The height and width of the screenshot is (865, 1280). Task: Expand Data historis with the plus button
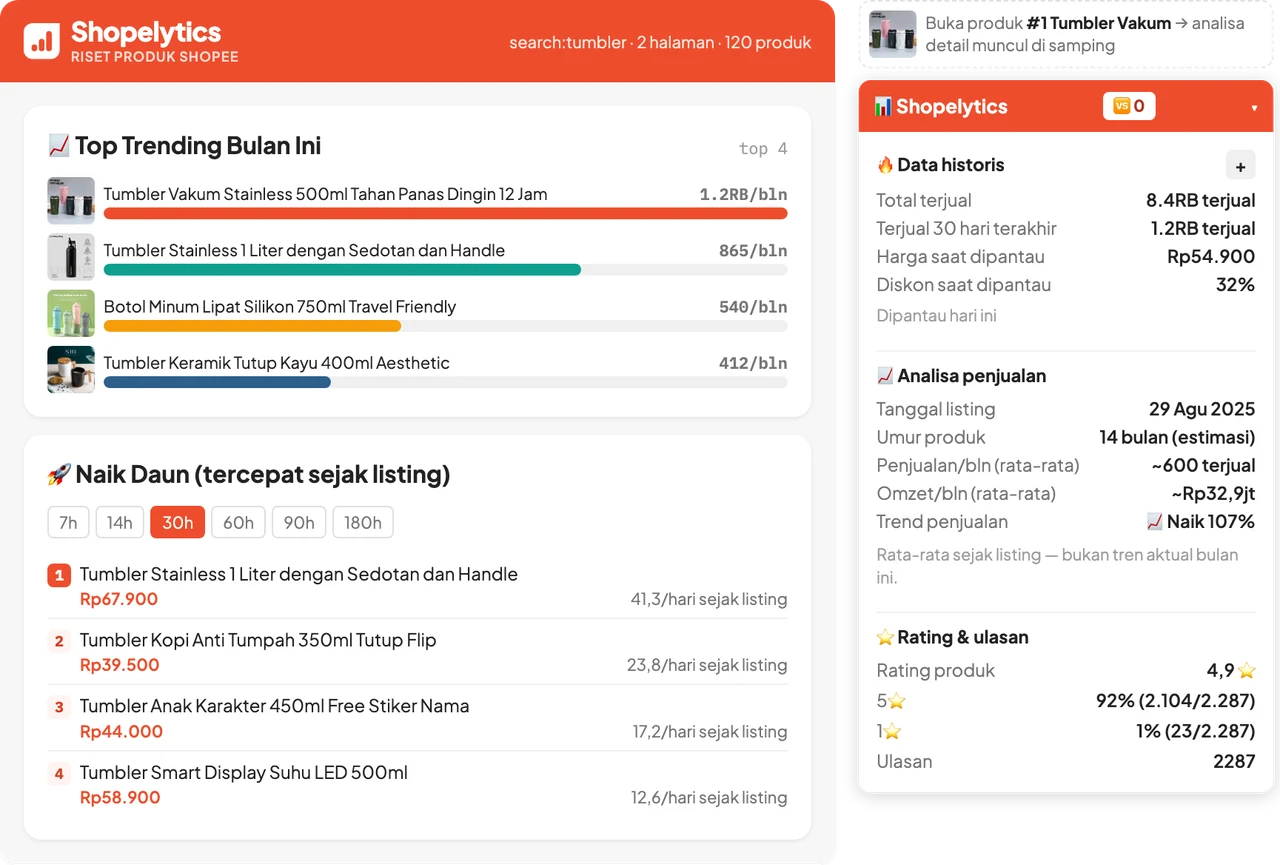pyautogui.click(x=1240, y=166)
